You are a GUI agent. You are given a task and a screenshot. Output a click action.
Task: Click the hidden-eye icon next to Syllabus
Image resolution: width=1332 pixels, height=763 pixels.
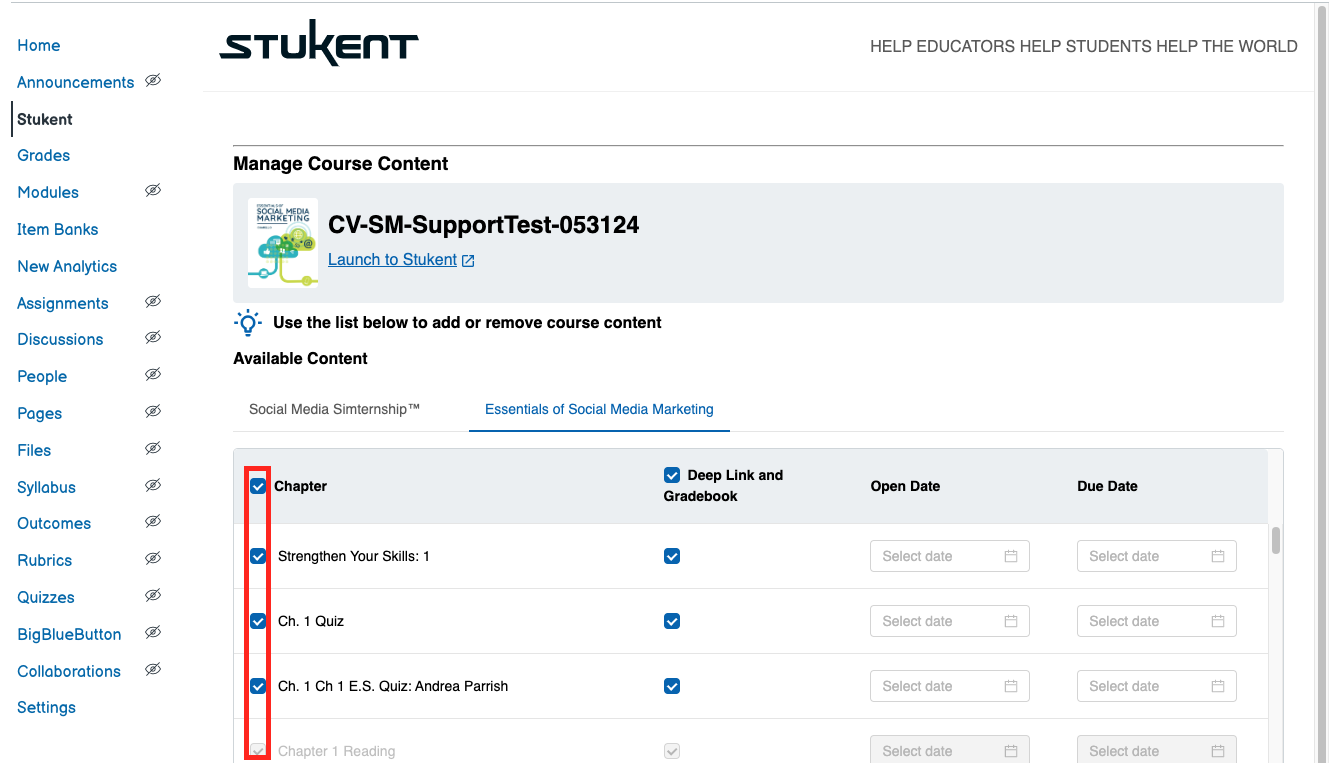click(153, 485)
